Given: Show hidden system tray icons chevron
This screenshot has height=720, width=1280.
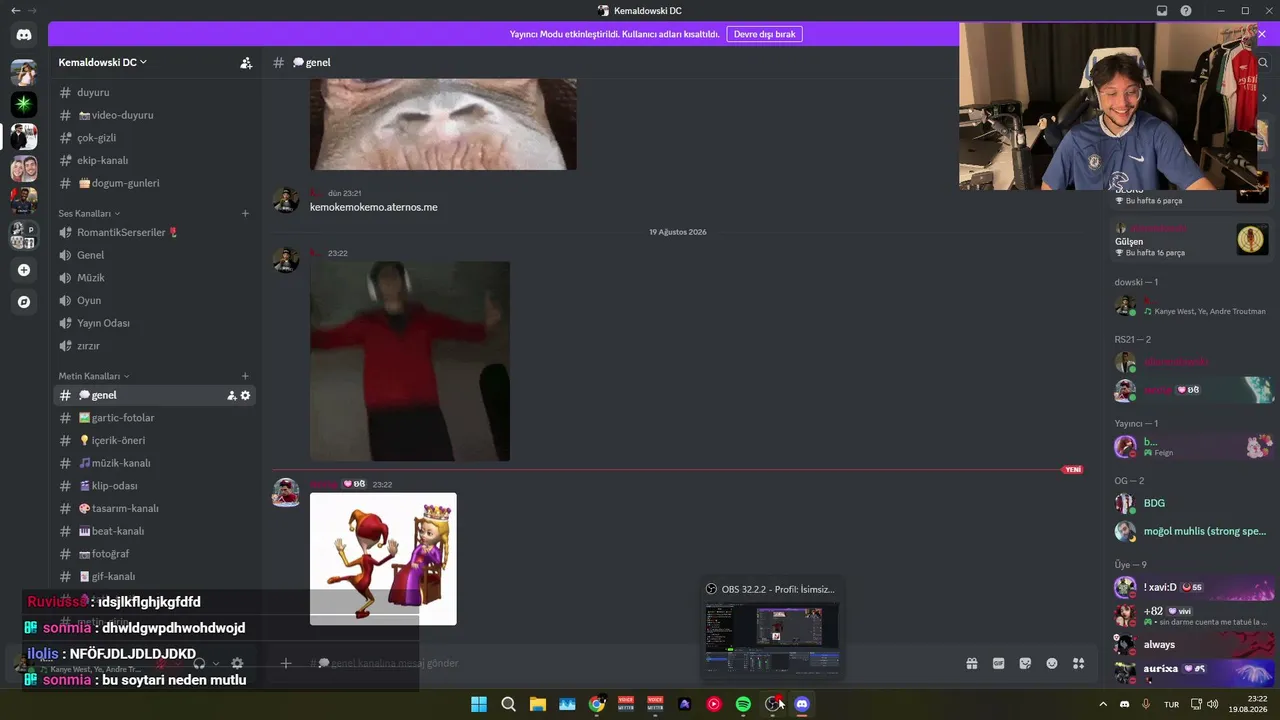Looking at the screenshot, I should click(1103, 704).
